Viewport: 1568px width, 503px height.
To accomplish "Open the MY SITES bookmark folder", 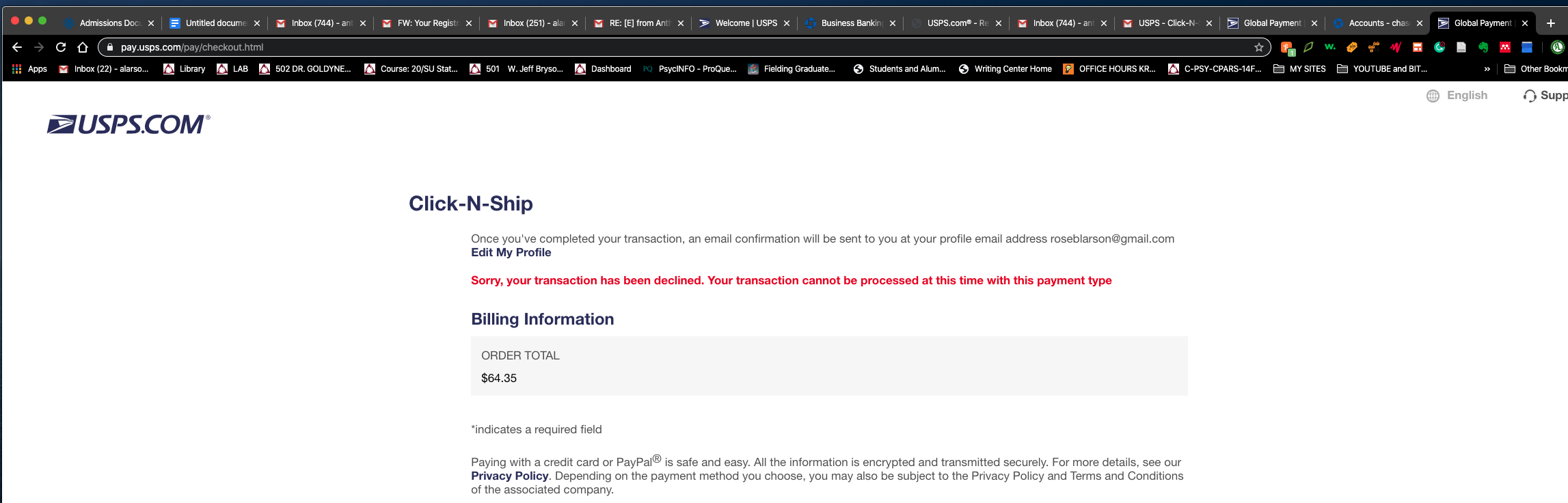I will coord(1299,69).
